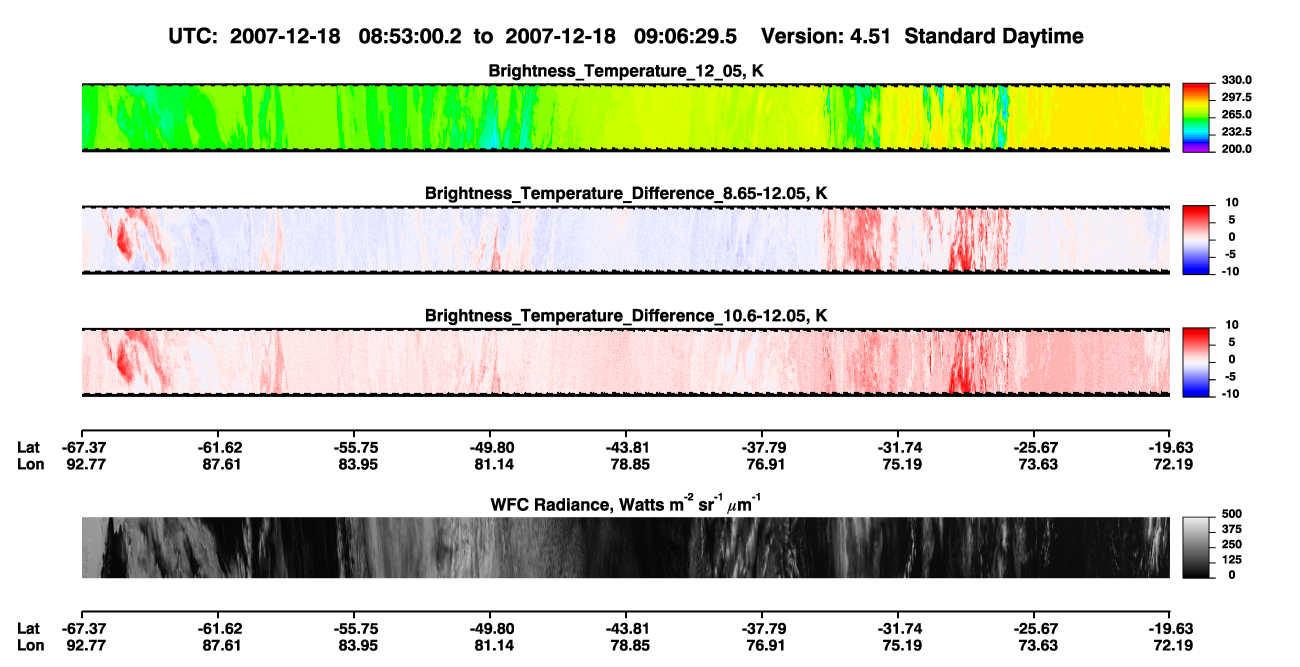Click the 8.65-12.05 difference color scale bar
The width and height of the screenshot is (1300, 667).
point(1196,239)
